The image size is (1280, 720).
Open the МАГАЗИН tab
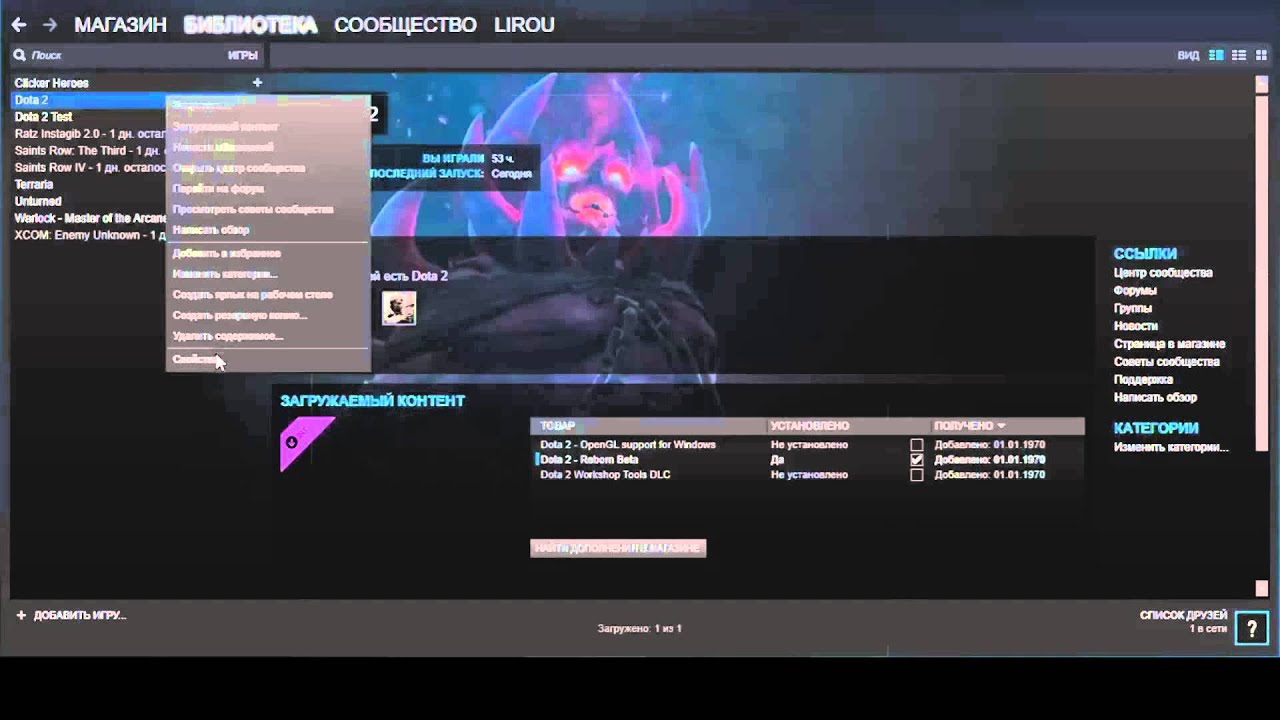coord(120,25)
